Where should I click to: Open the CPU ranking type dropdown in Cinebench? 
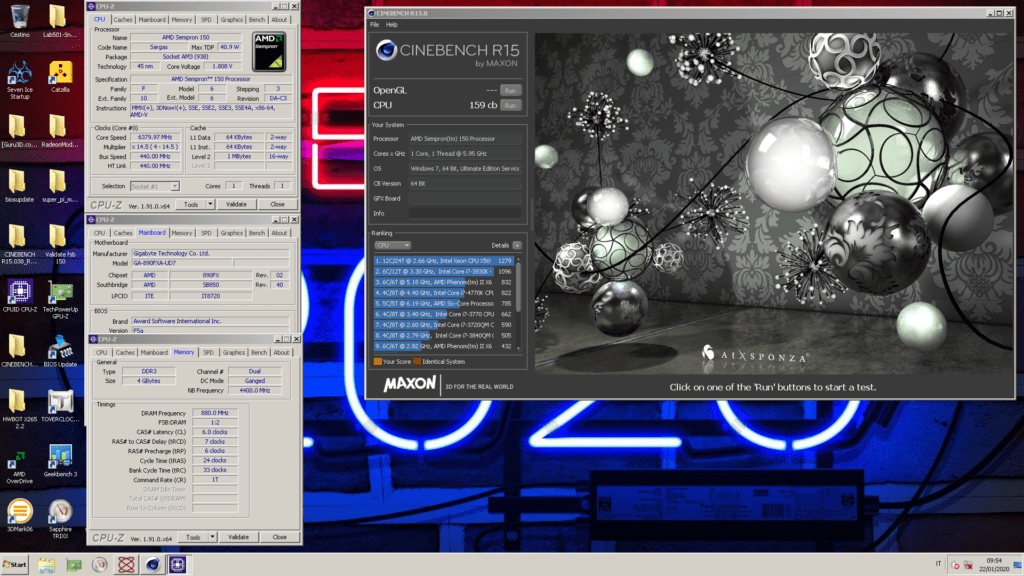click(x=392, y=246)
